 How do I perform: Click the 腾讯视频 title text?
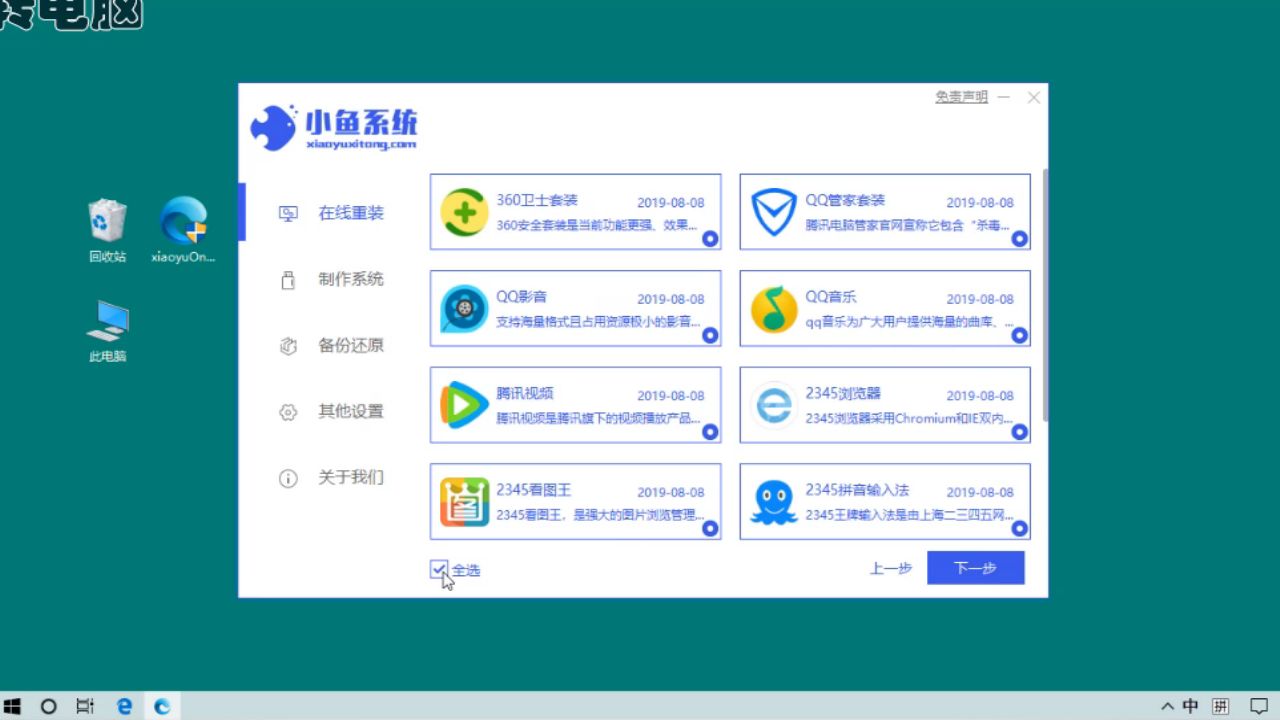[x=525, y=393]
